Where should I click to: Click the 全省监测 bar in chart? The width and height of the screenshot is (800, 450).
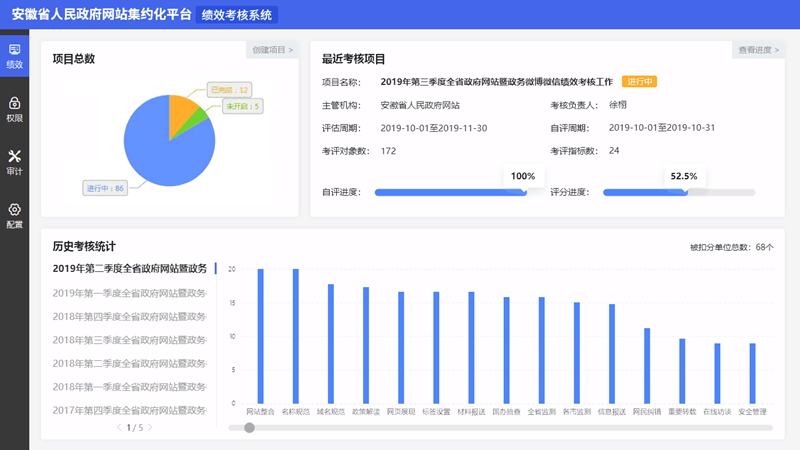542,351
